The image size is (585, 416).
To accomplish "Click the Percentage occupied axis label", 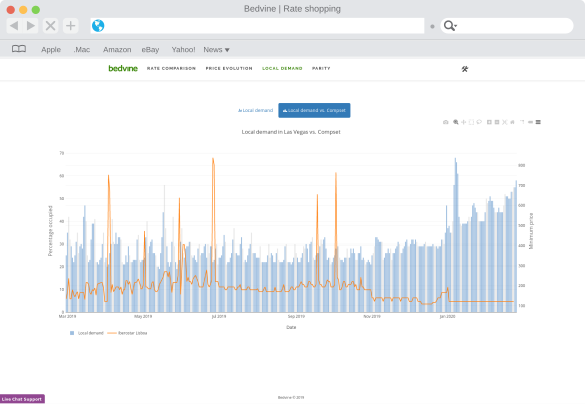I will tap(50, 231).
